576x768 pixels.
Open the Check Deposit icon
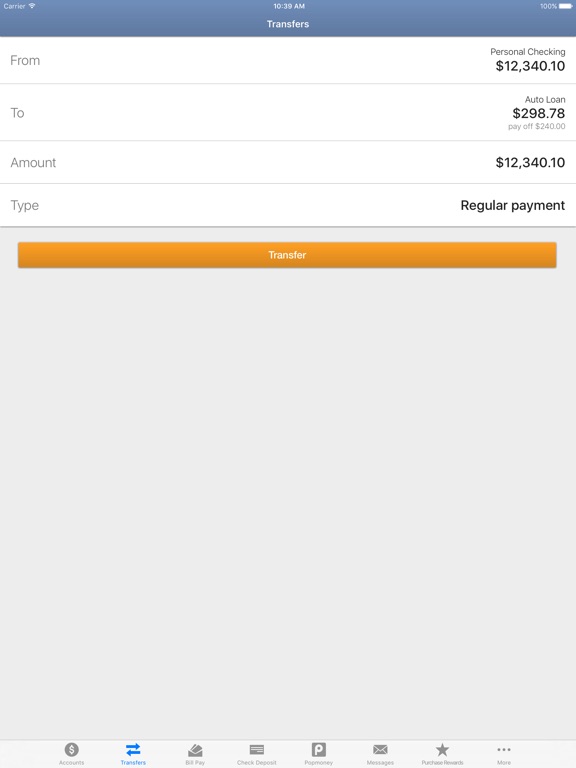(257, 749)
